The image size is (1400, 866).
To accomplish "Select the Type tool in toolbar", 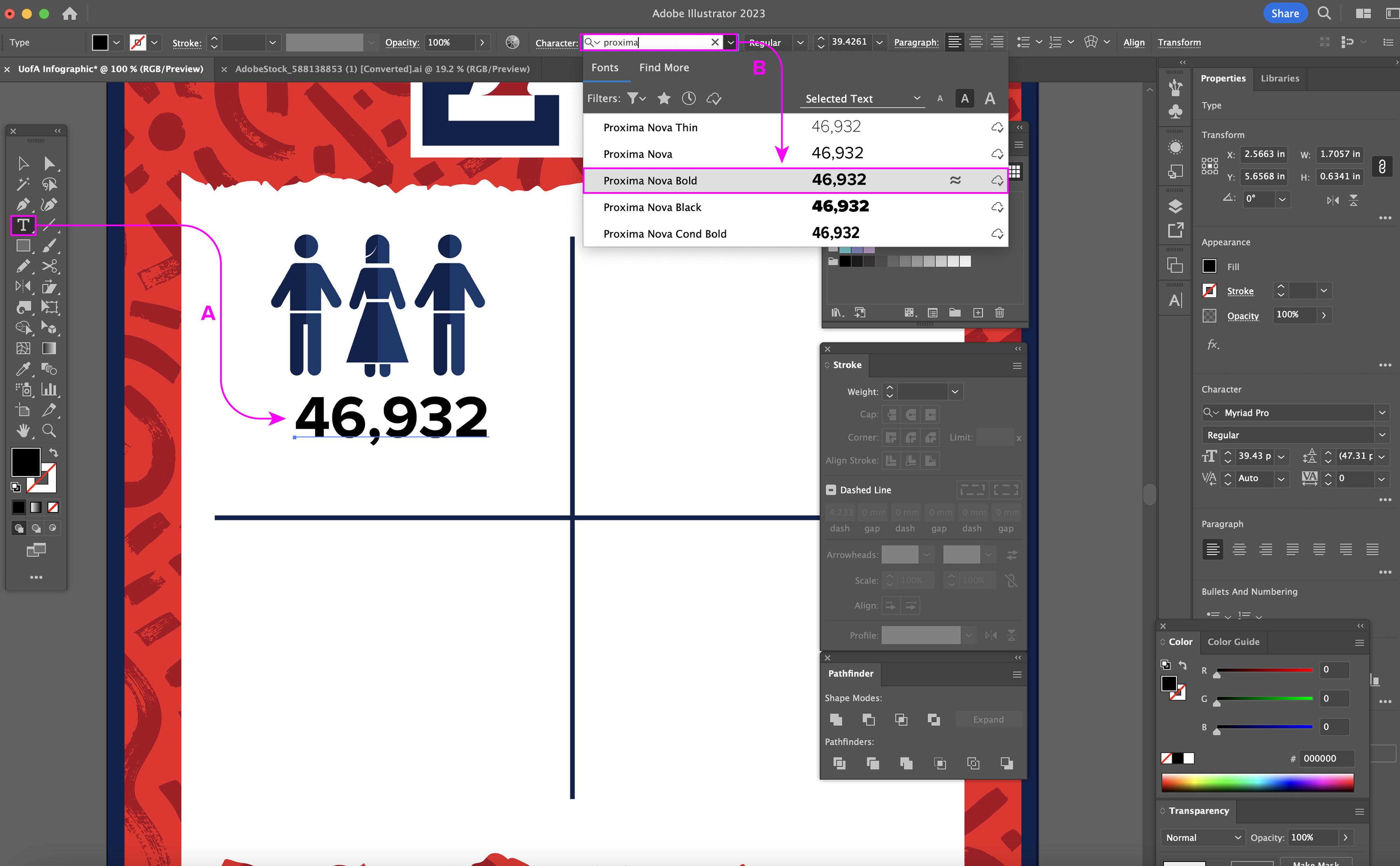I will pos(23,225).
